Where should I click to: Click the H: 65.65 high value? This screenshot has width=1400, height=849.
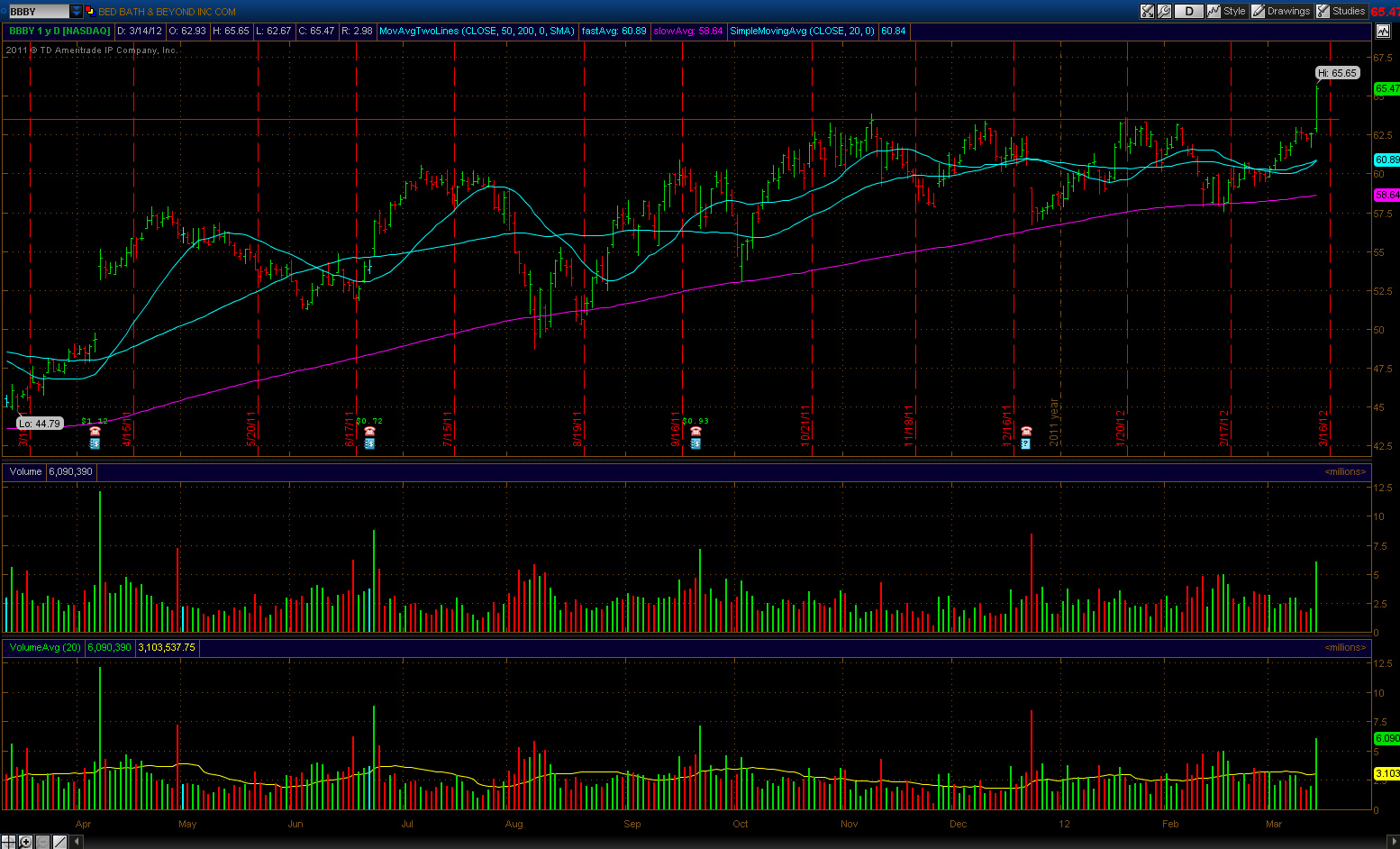click(x=231, y=31)
